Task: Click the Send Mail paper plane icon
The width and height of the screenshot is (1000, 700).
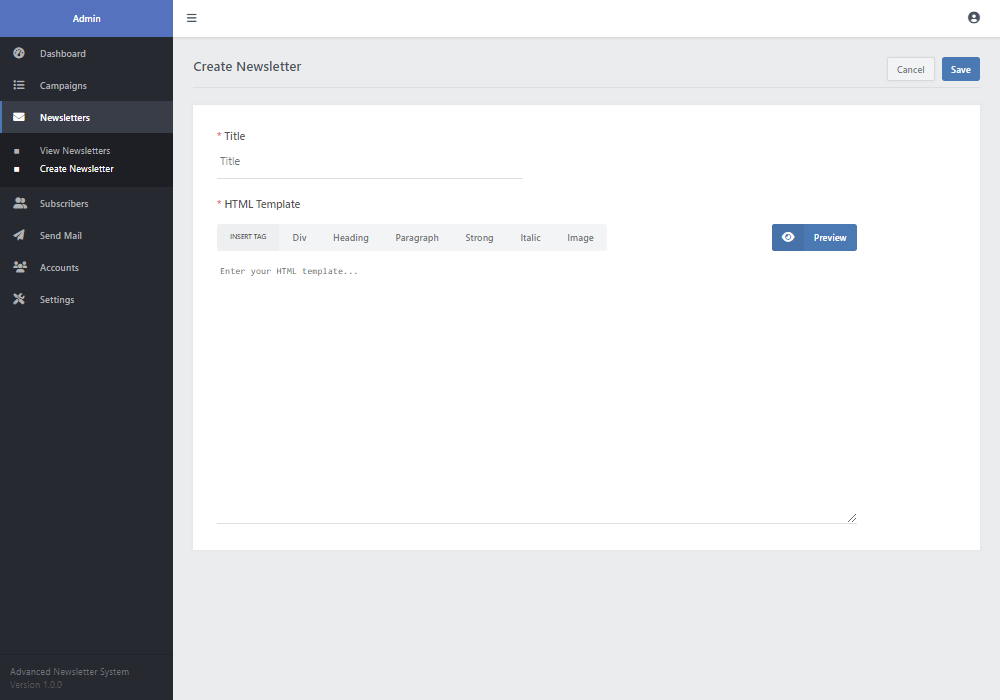Action: pos(19,235)
